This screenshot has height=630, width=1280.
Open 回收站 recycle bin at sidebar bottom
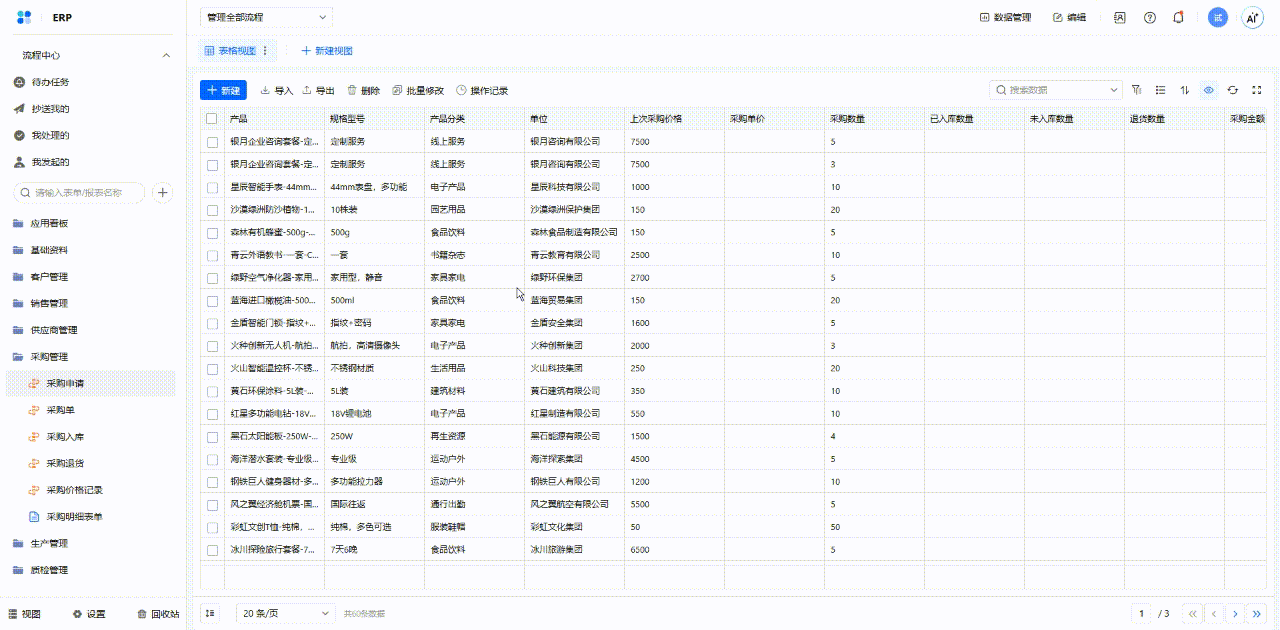pos(158,614)
